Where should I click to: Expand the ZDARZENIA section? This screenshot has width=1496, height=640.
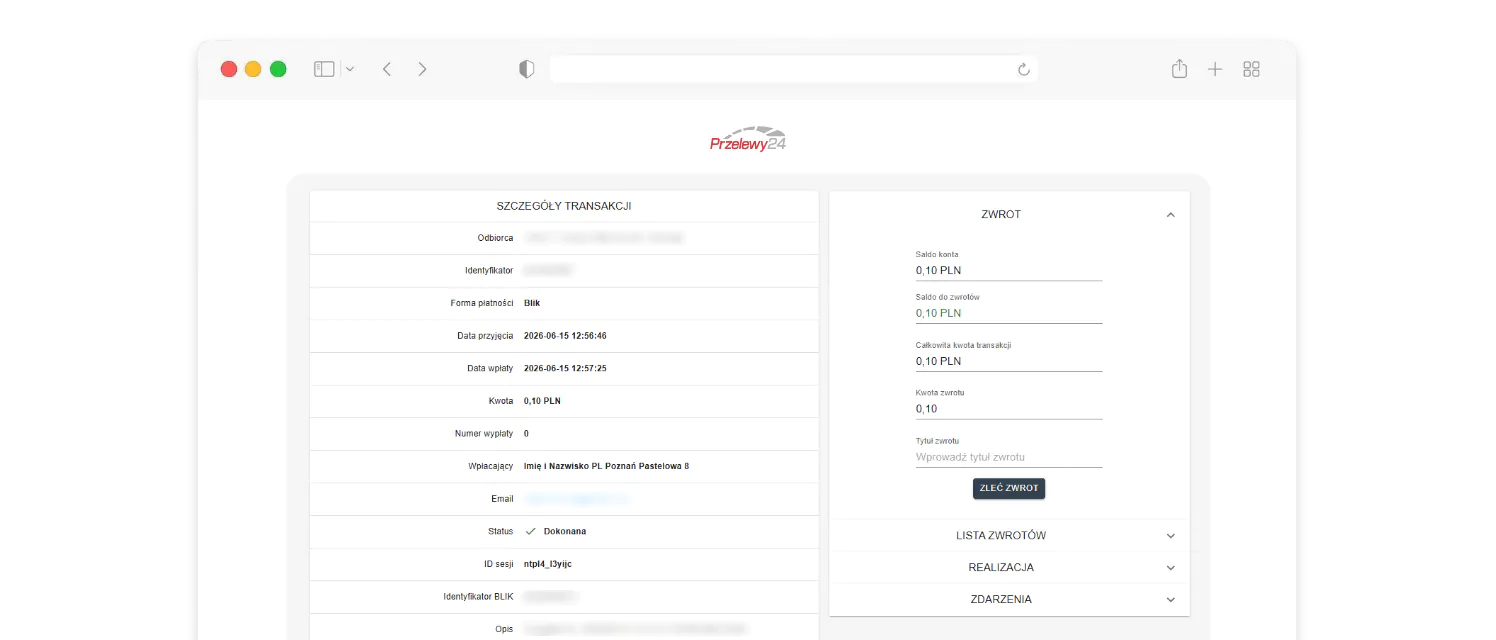pyautogui.click(x=1009, y=599)
